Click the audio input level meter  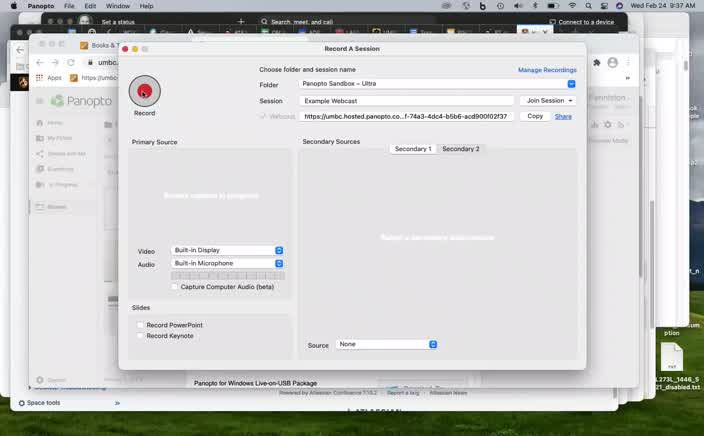pyautogui.click(x=228, y=276)
